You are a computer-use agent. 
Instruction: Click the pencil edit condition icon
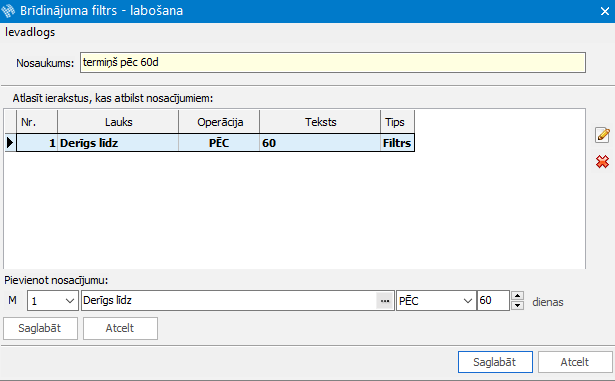click(602, 135)
